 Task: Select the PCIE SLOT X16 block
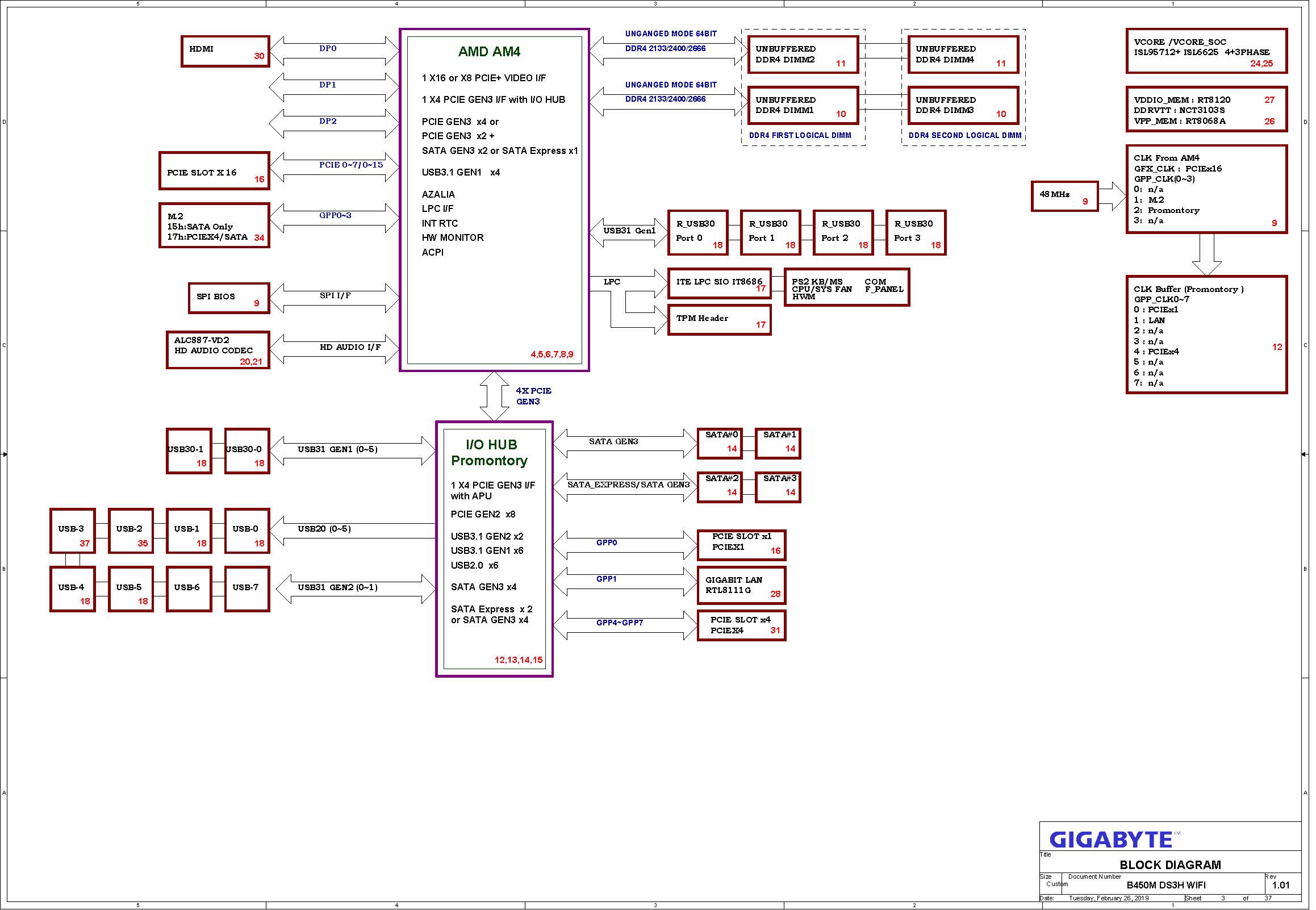click(x=214, y=171)
